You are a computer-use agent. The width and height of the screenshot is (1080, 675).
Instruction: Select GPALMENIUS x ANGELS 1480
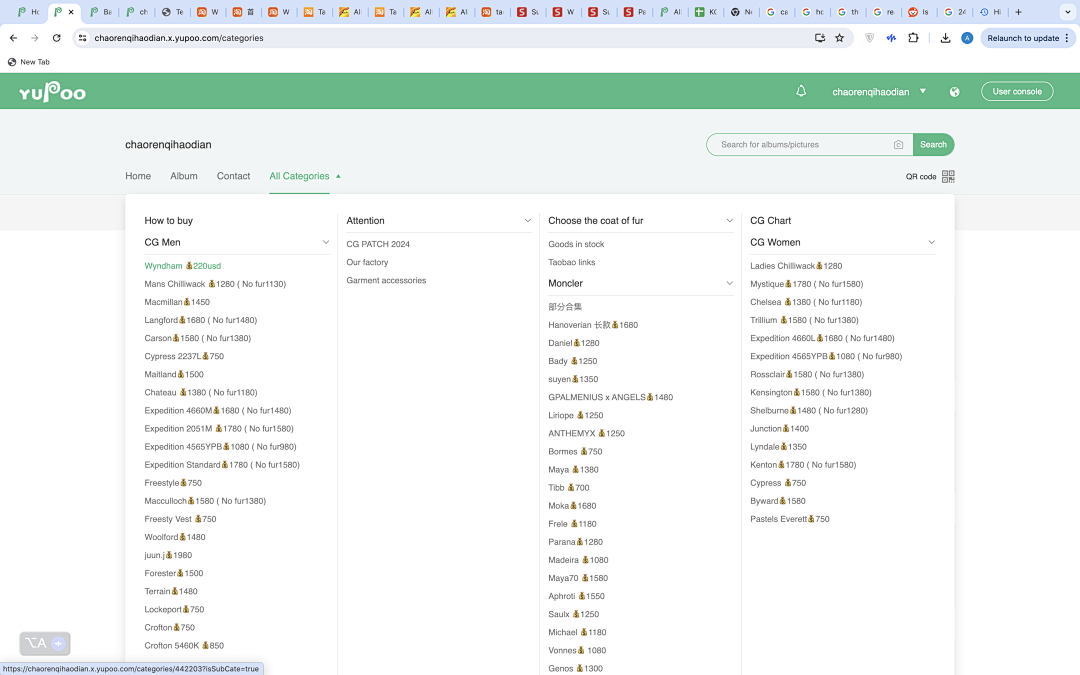pyautogui.click(x=610, y=397)
